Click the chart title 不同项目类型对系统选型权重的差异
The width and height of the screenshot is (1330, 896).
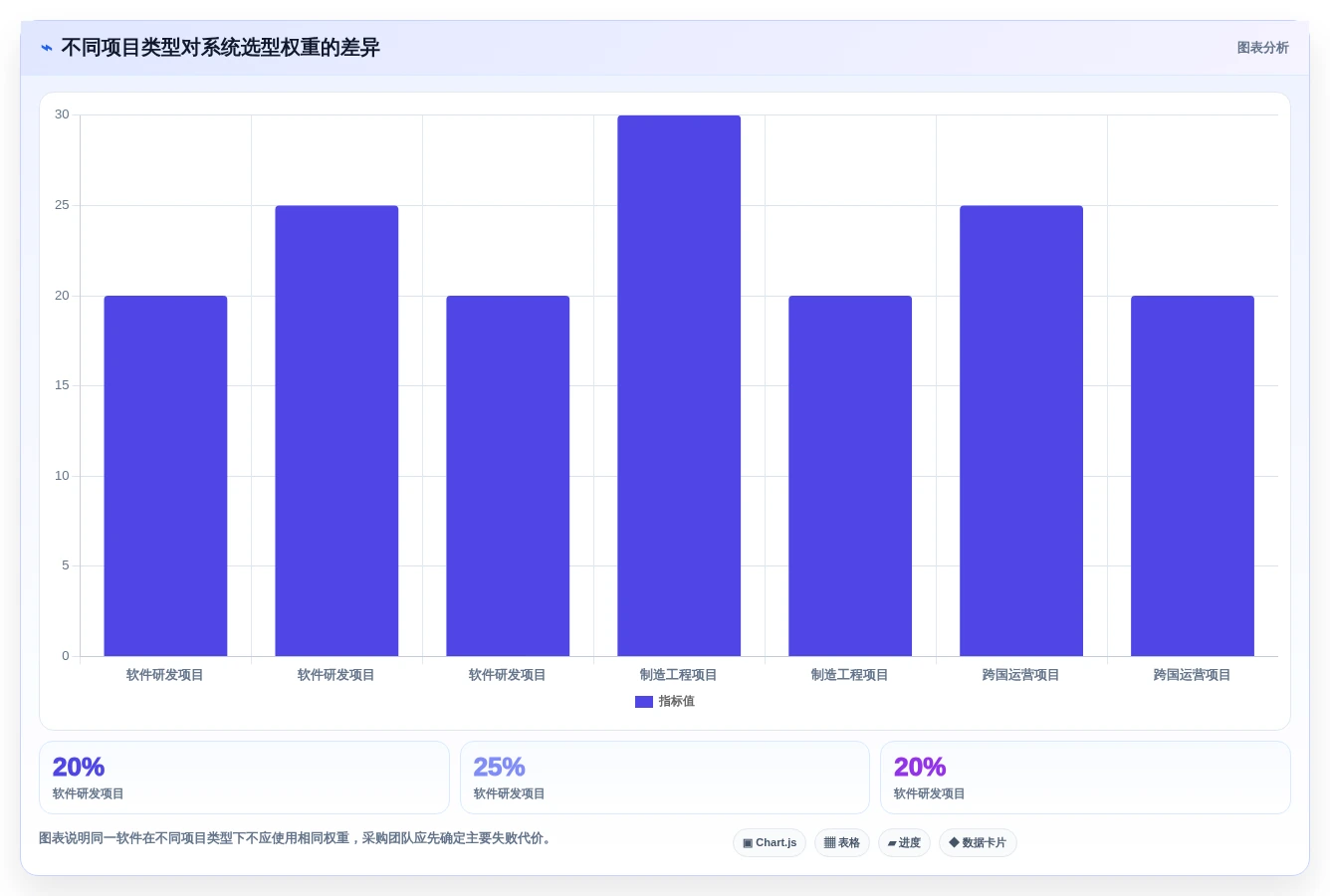click(220, 48)
